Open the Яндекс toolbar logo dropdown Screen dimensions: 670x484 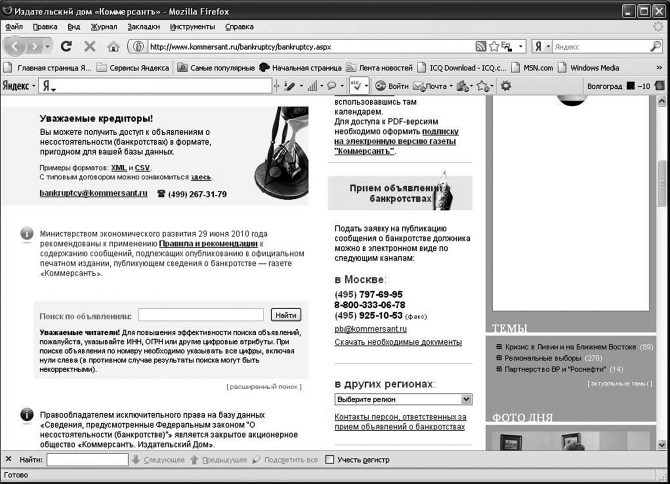click(x=19, y=86)
